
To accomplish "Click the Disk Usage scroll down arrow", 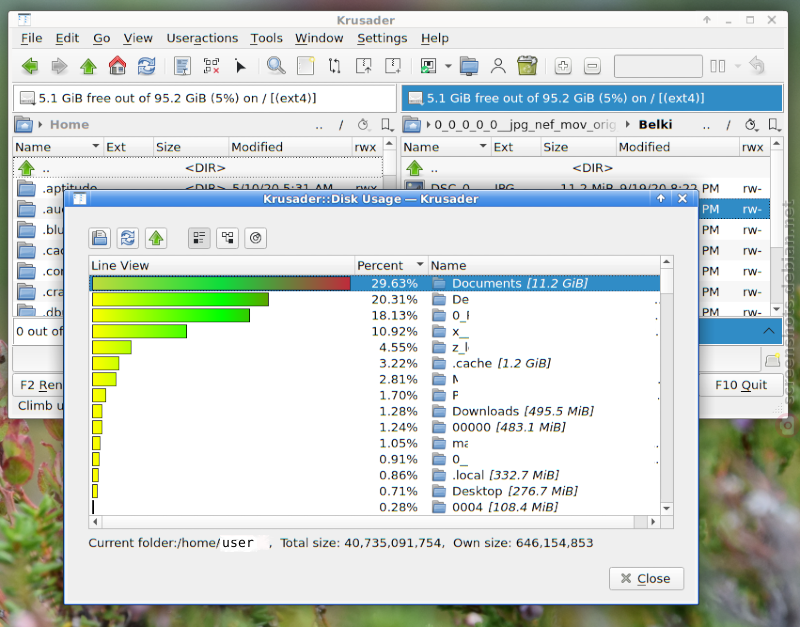I will click(666, 508).
